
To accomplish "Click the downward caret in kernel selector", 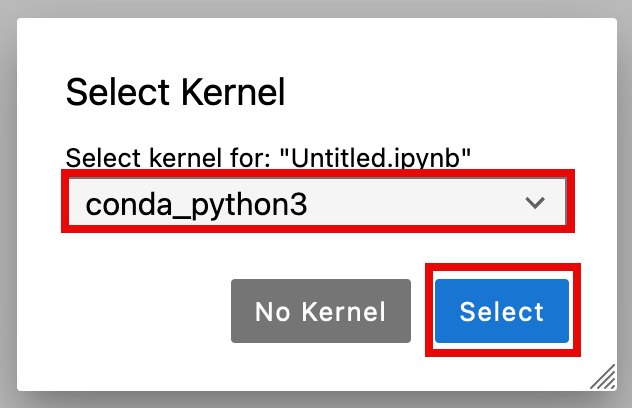I will 535,203.
